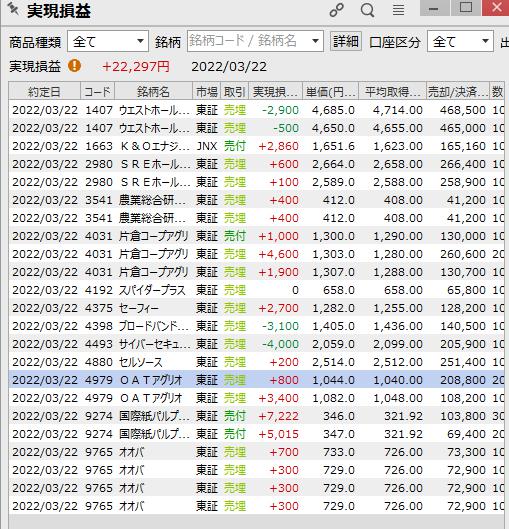Screen dimensions: 509x529
Task: Sort by the 取引 column header
Action: [235, 92]
